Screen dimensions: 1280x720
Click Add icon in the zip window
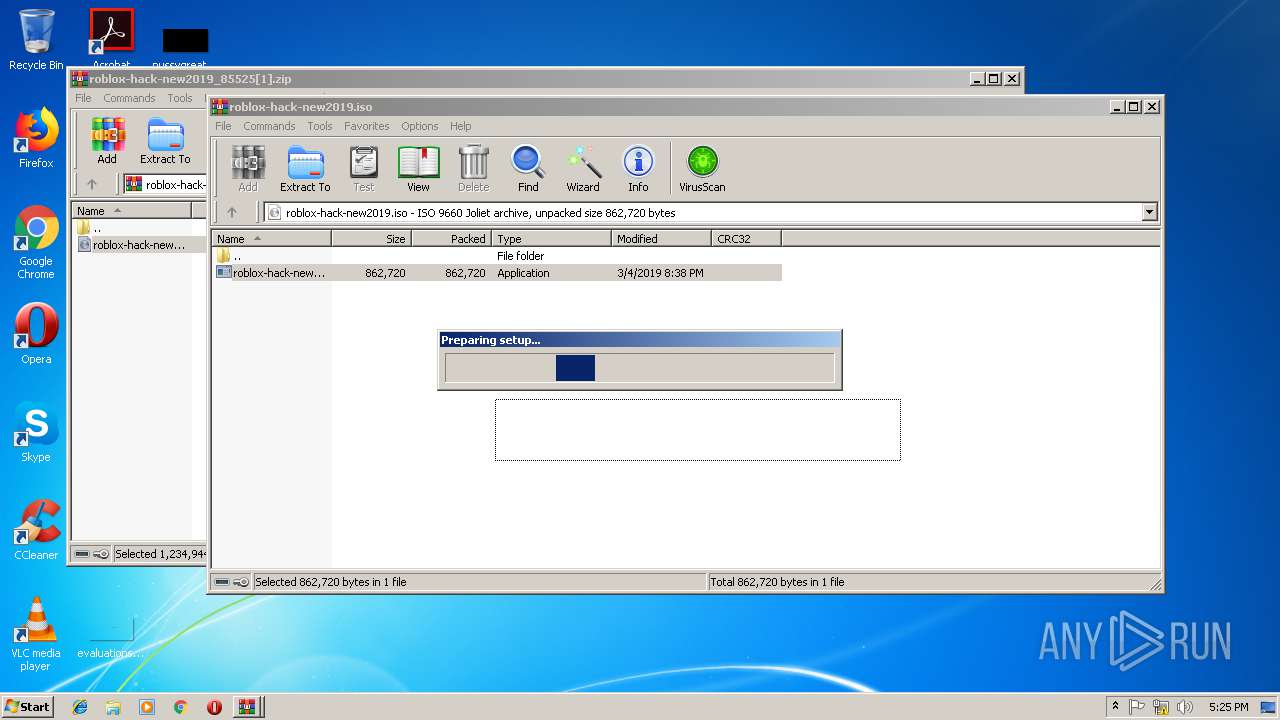tap(107, 140)
